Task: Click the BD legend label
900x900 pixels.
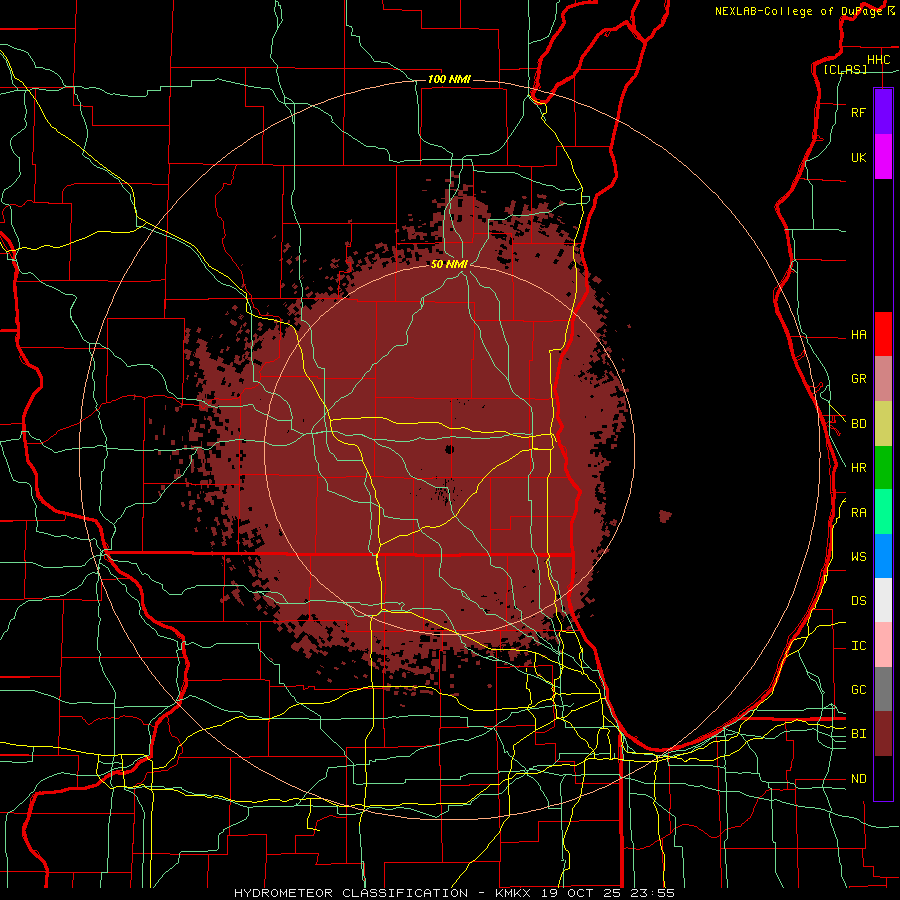Action: point(858,424)
